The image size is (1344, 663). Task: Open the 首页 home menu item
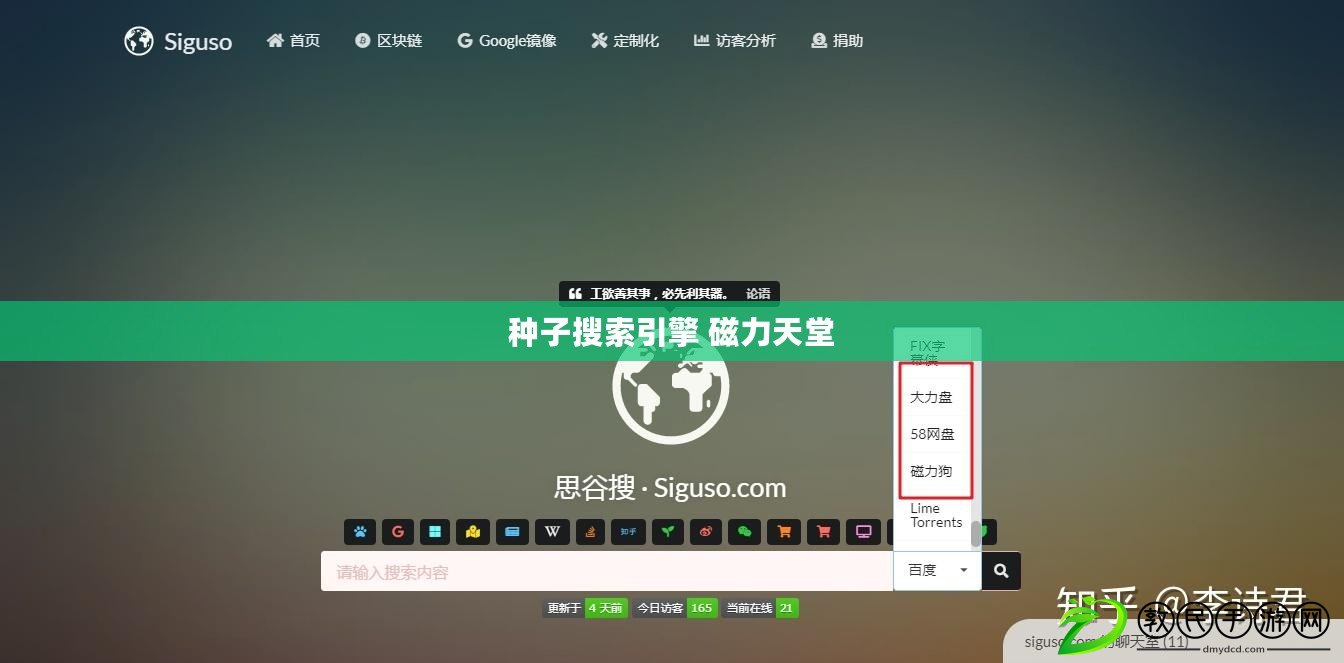point(293,41)
